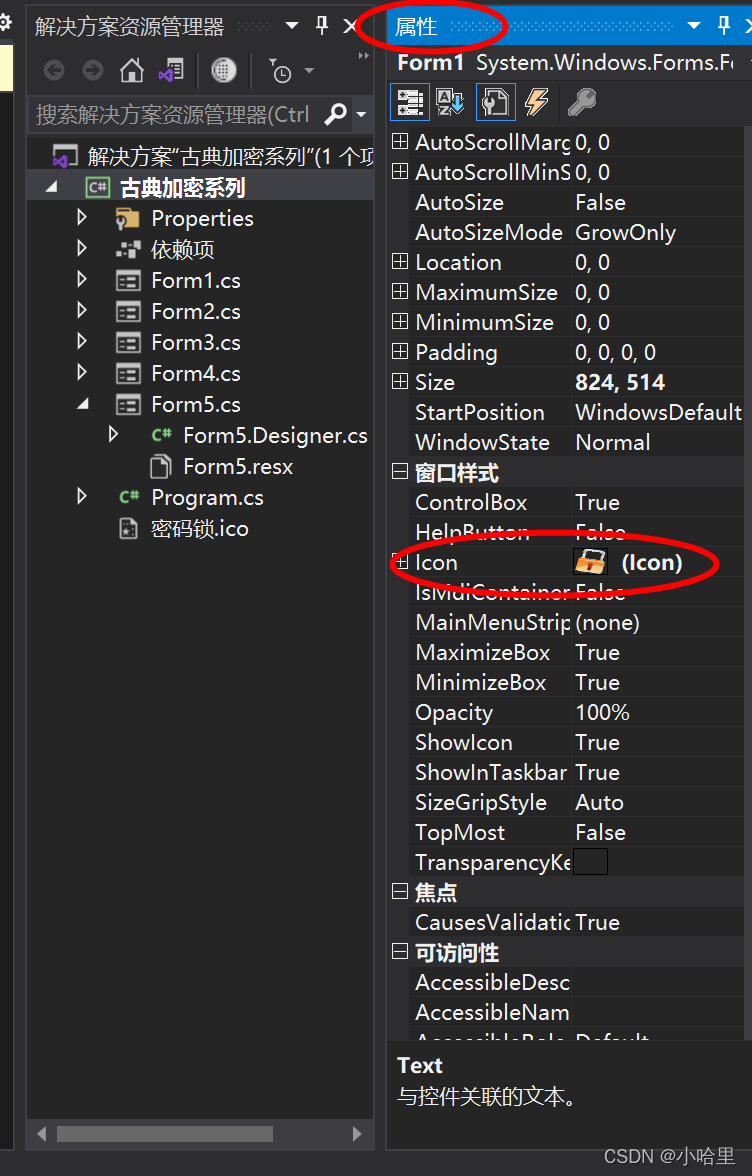Select the Opacity value 100%
752x1176 pixels.
(602, 712)
